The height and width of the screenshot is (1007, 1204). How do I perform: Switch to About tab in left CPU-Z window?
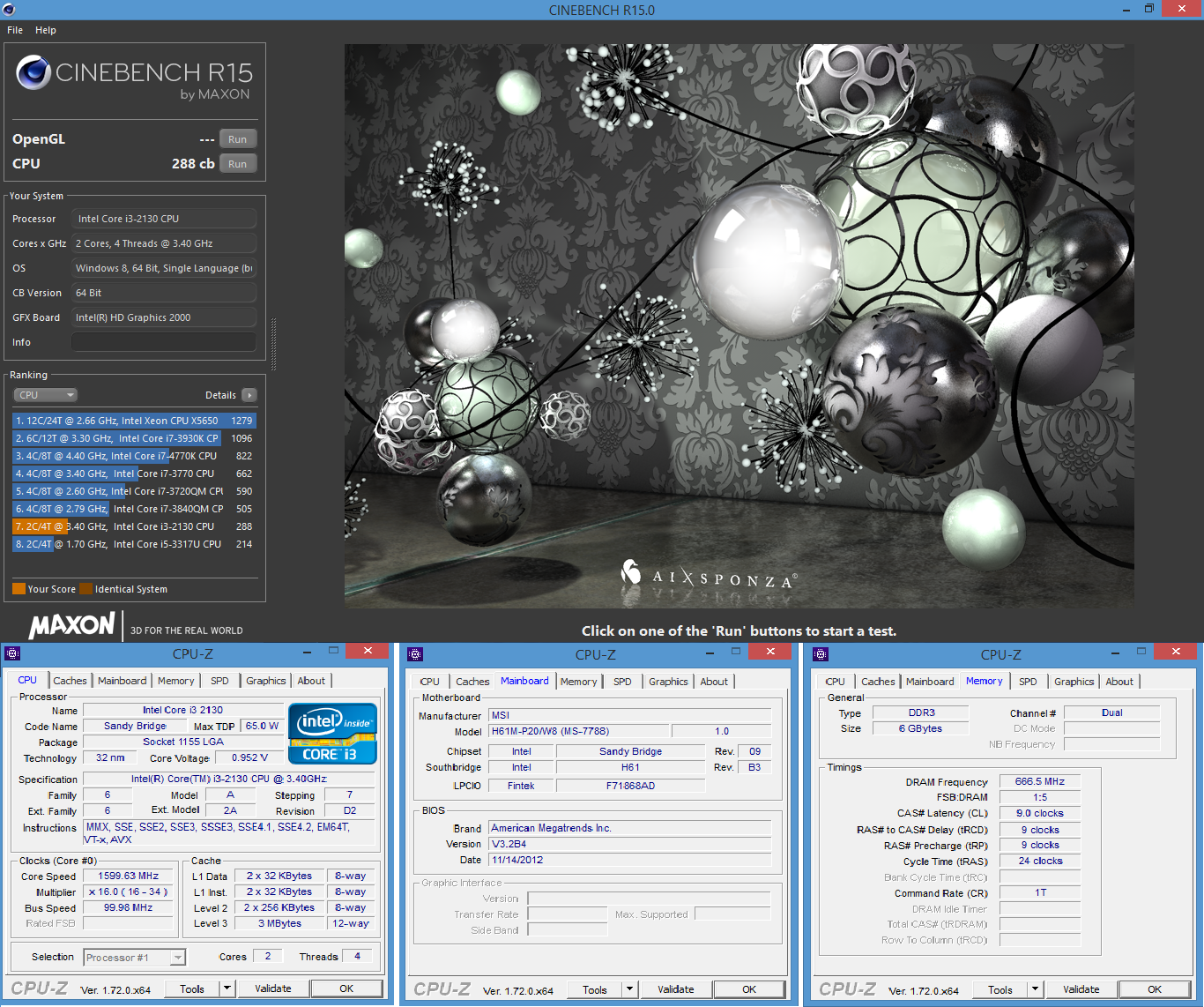click(311, 681)
